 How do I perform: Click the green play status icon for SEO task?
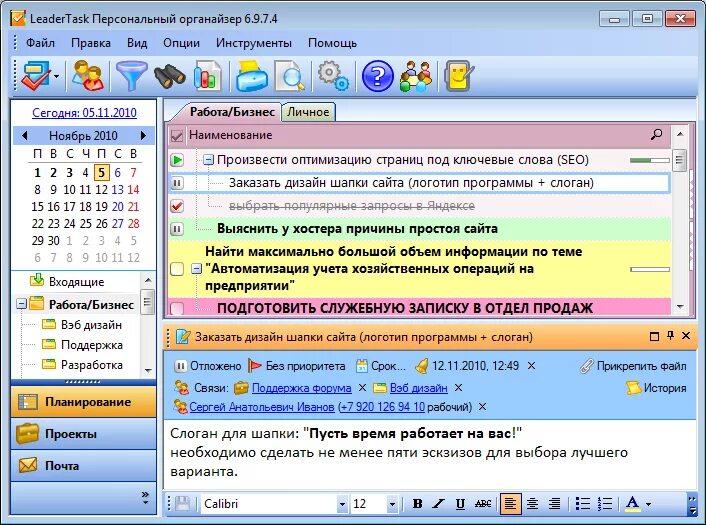point(177,160)
